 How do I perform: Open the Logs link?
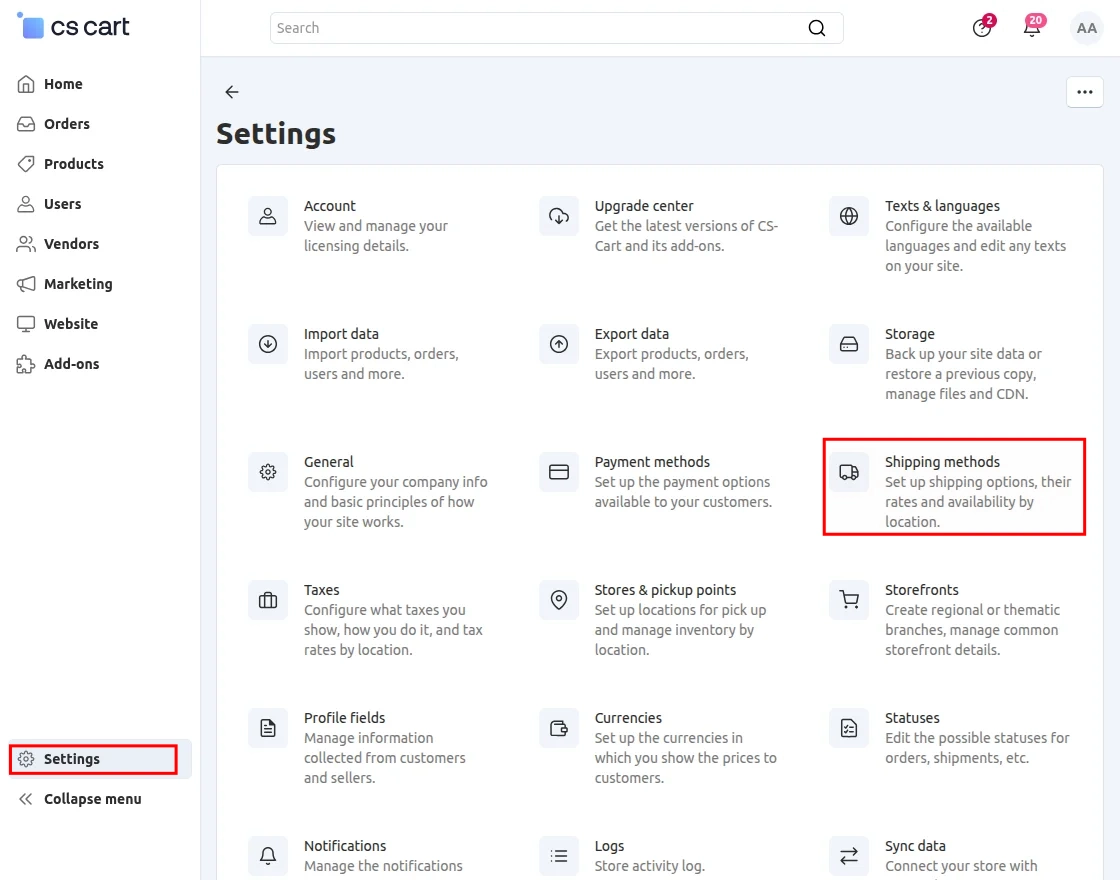point(609,846)
